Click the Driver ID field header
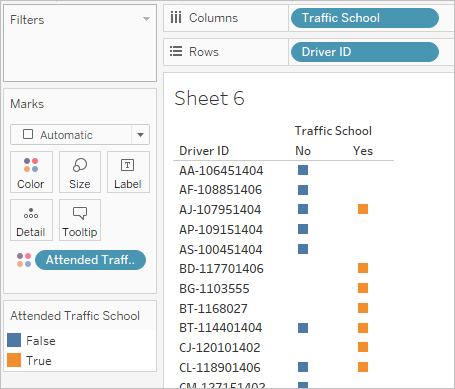The height and width of the screenshot is (389, 455). 204,151
